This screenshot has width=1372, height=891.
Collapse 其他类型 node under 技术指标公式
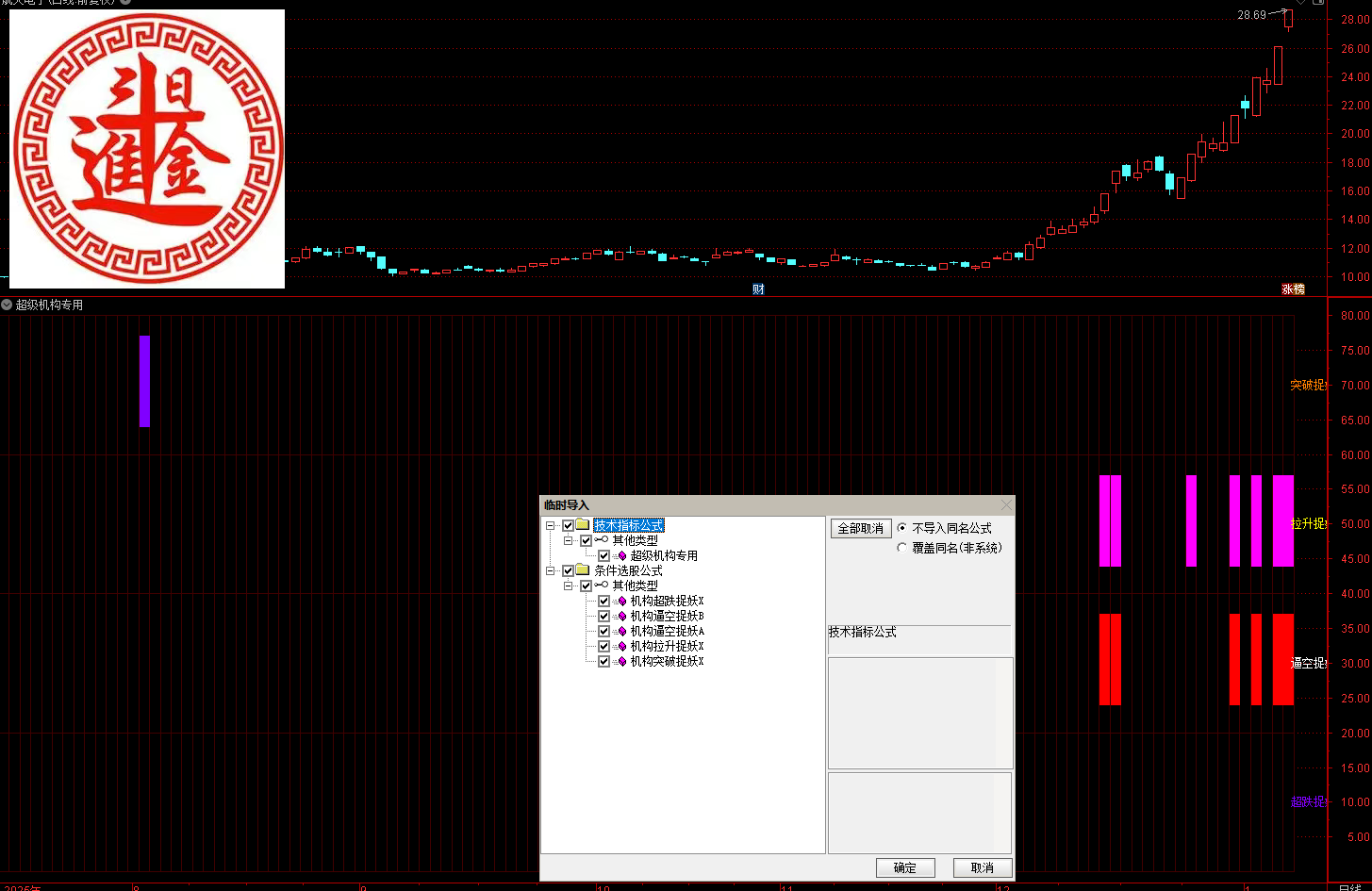pyautogui.click(x=568, y=540)
